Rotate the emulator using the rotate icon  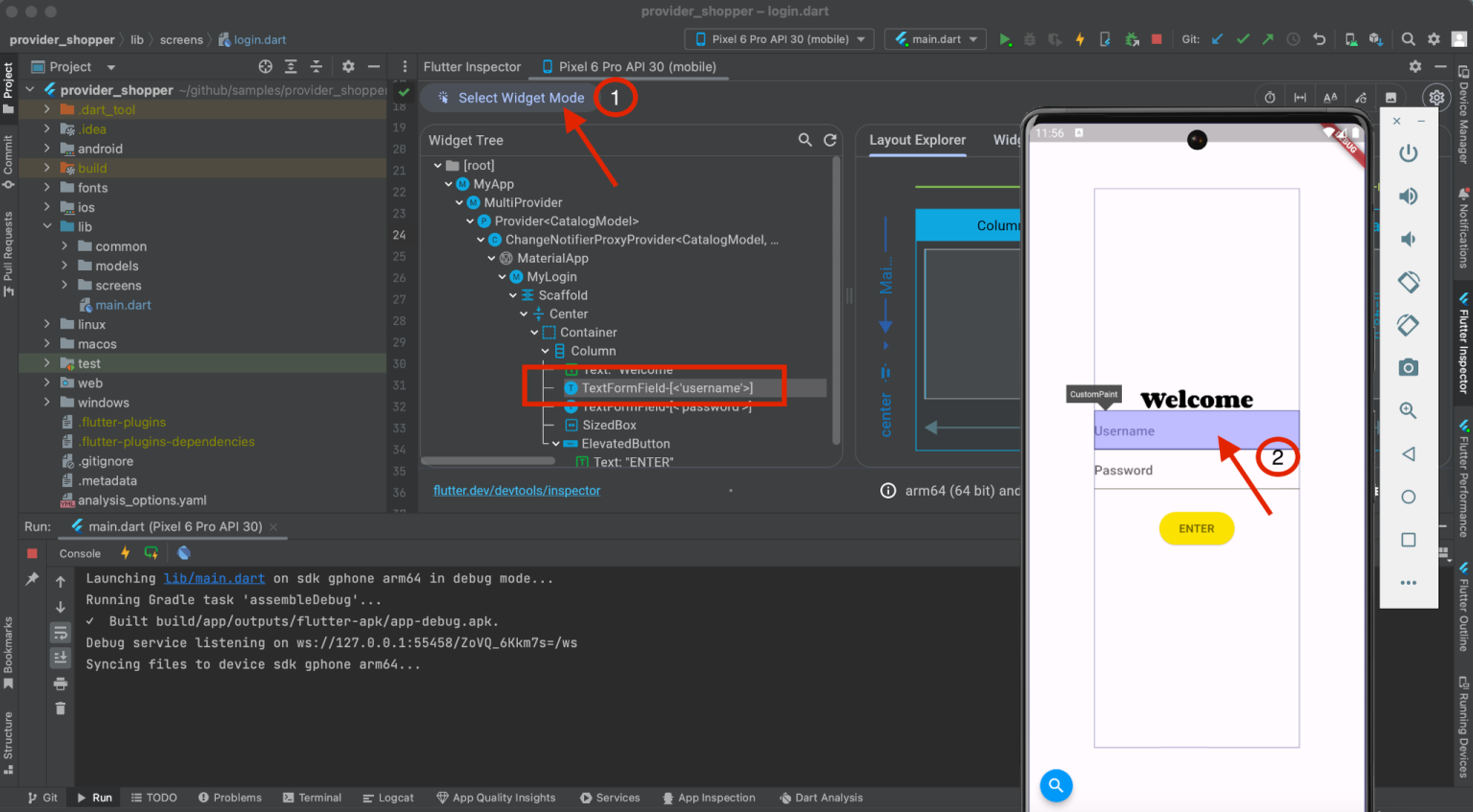[x=1408, y=282]
